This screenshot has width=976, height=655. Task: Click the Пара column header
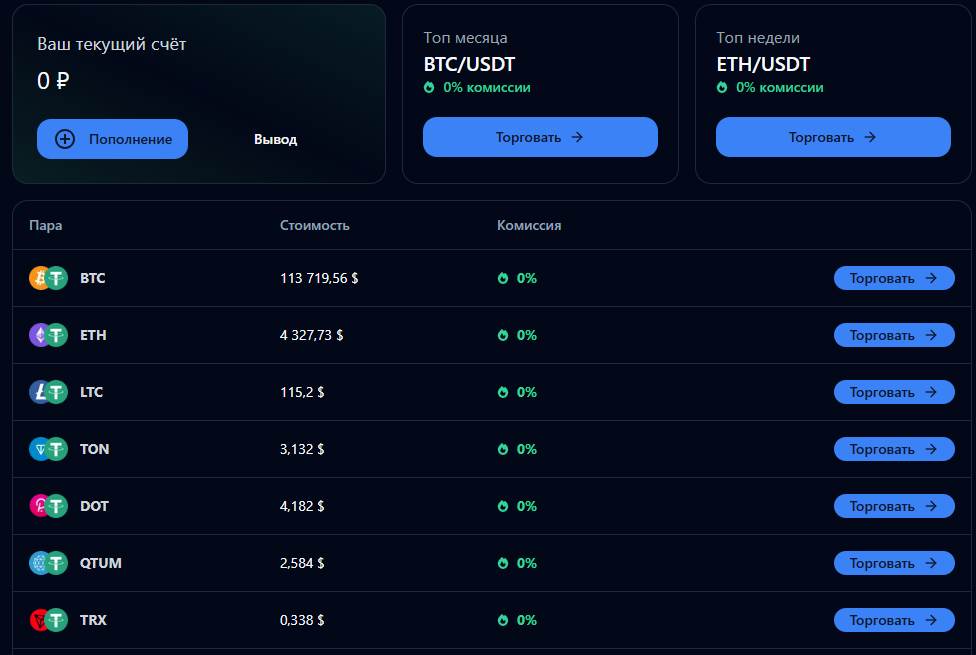[45, 225]
